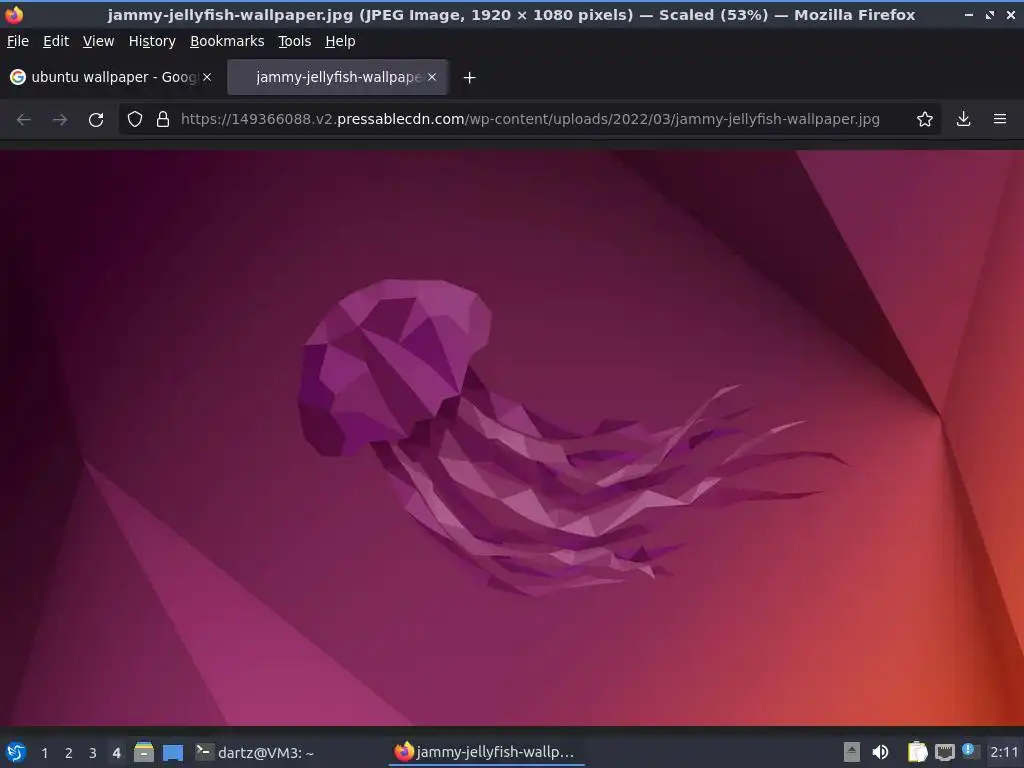The image size is (1024, 768).
Task: Minimize the Firefox window
Action: pos(969,14)
